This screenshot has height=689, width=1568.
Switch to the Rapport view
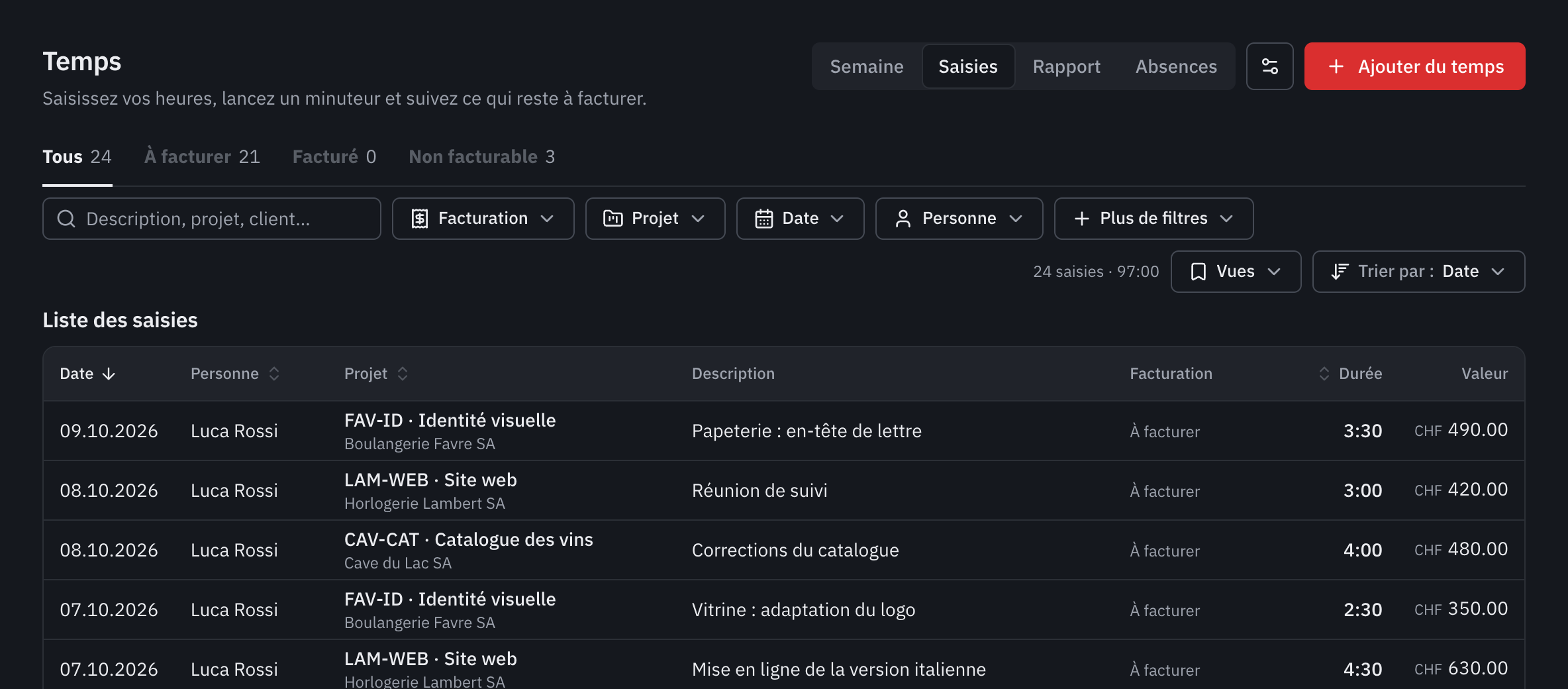tap(1066, 66)
